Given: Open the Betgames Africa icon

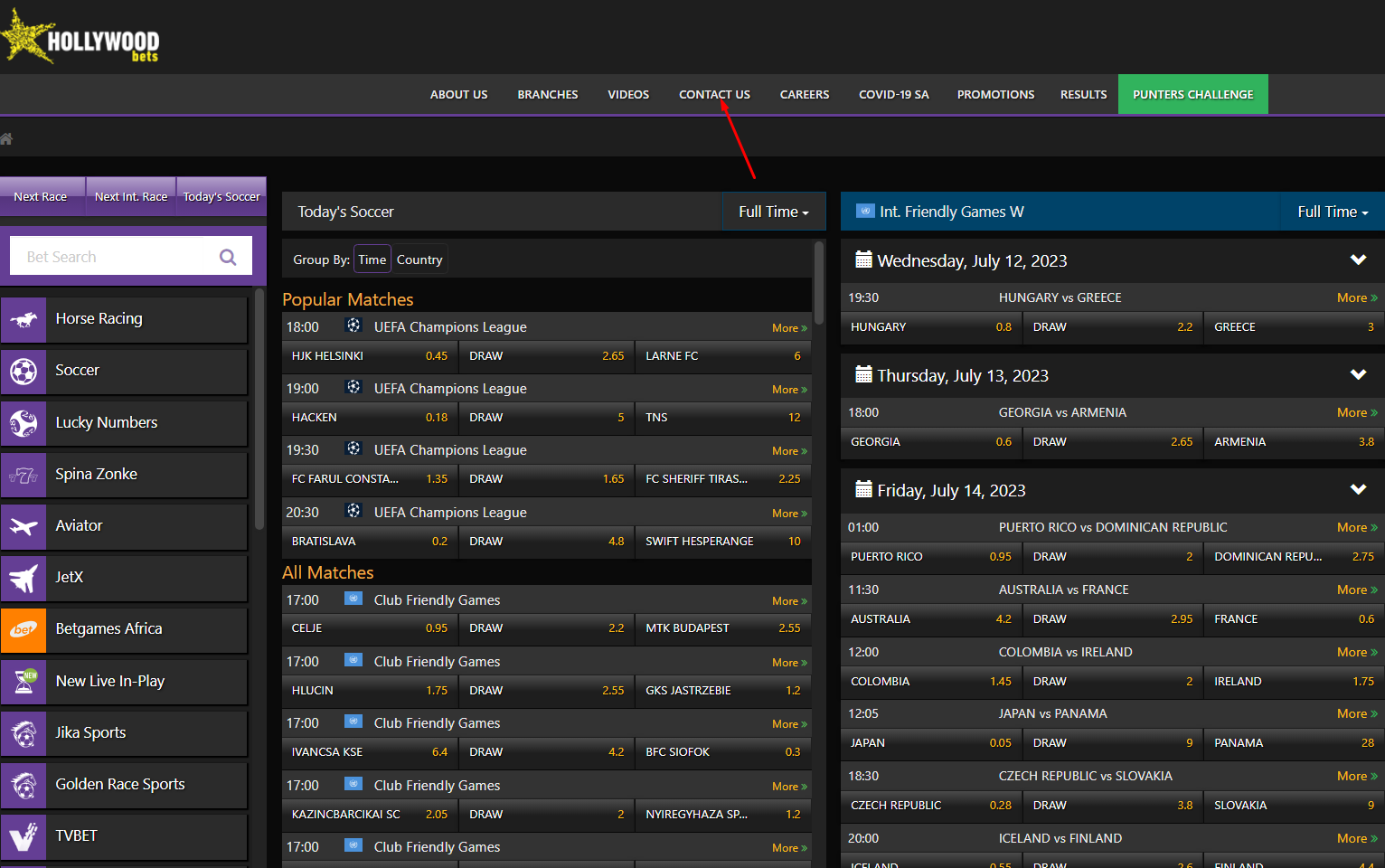Looking at the screenshot, I should 24,629.
